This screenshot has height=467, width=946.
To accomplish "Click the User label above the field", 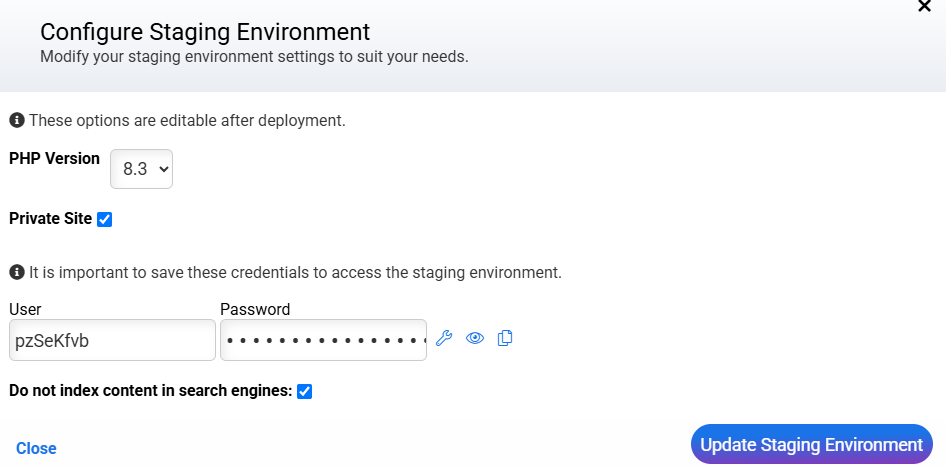I will coord(25,309).
